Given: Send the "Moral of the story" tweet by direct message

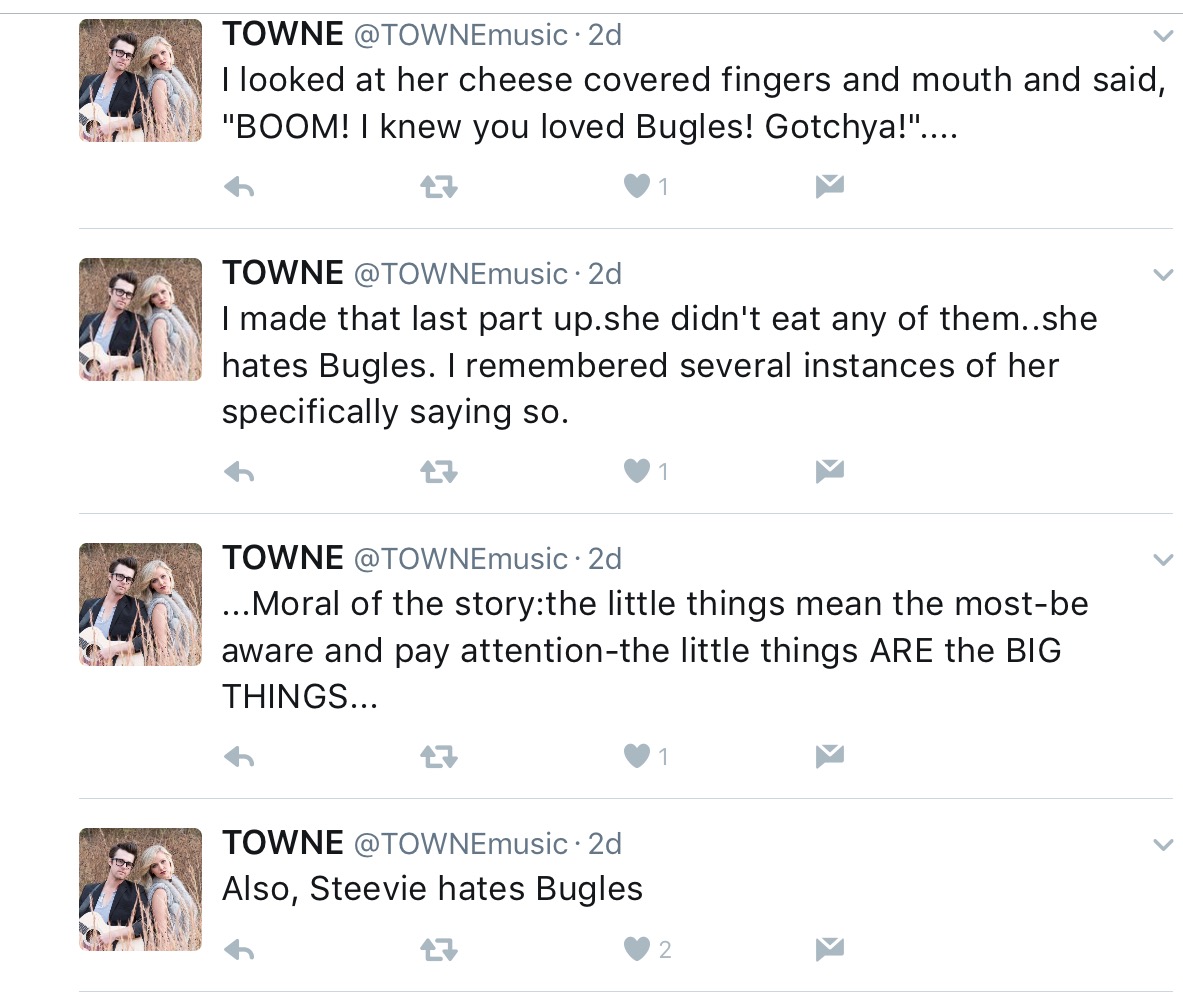Looking at the screenshot, I should pos(830,756).
